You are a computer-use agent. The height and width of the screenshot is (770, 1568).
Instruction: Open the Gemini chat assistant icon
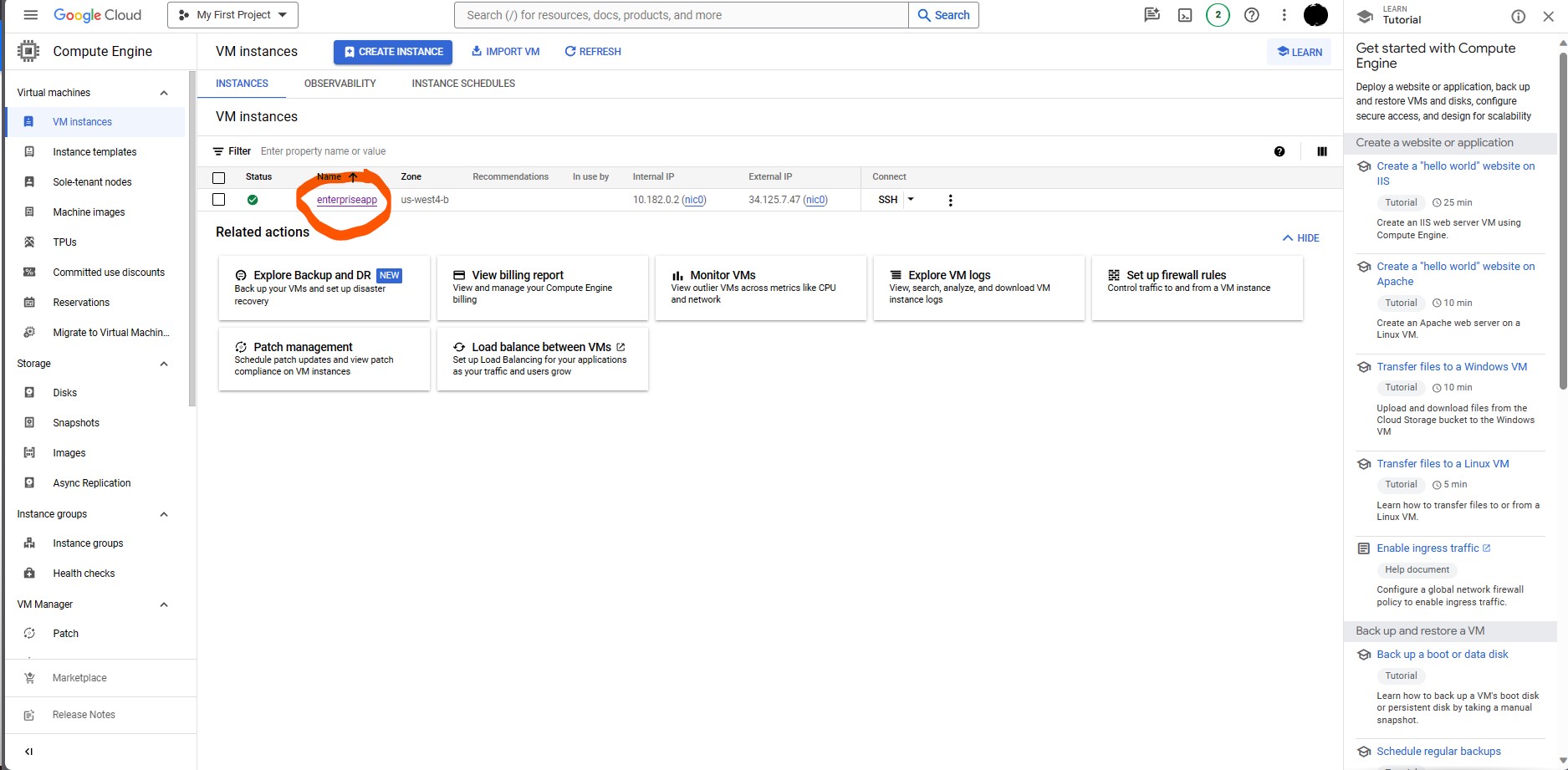[1152, 15]
